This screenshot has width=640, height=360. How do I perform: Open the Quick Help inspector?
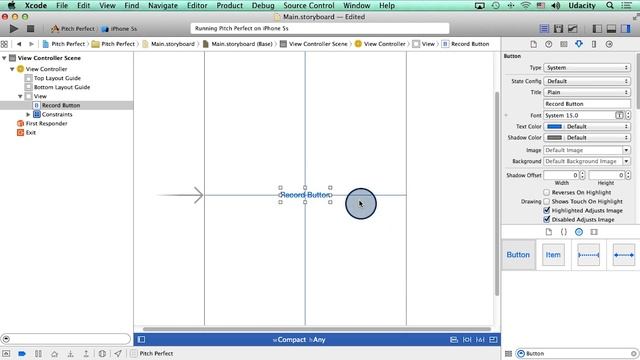[x=549, y=44]
